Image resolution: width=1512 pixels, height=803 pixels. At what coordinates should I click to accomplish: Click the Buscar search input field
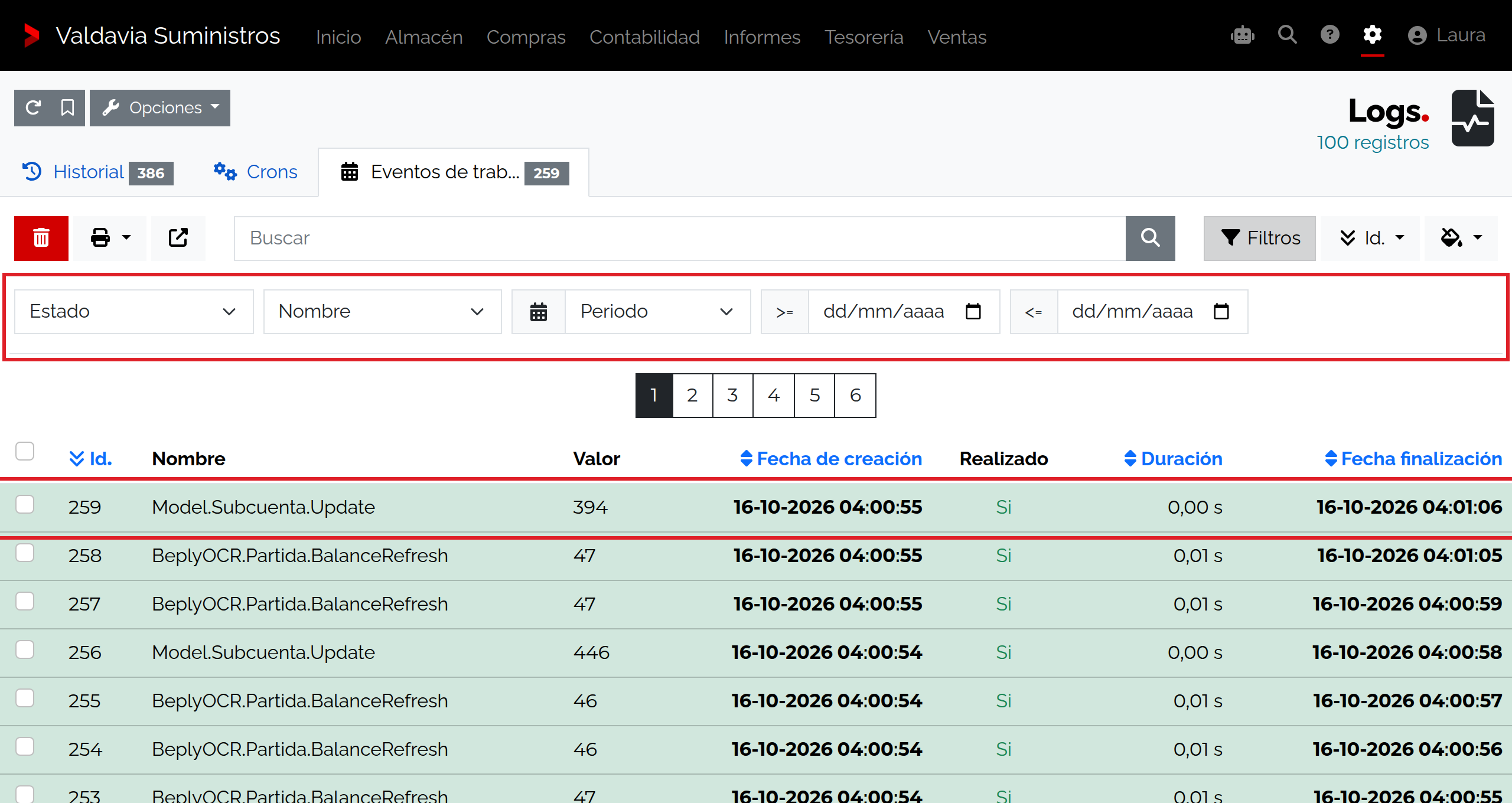click(x=680, y=238)
